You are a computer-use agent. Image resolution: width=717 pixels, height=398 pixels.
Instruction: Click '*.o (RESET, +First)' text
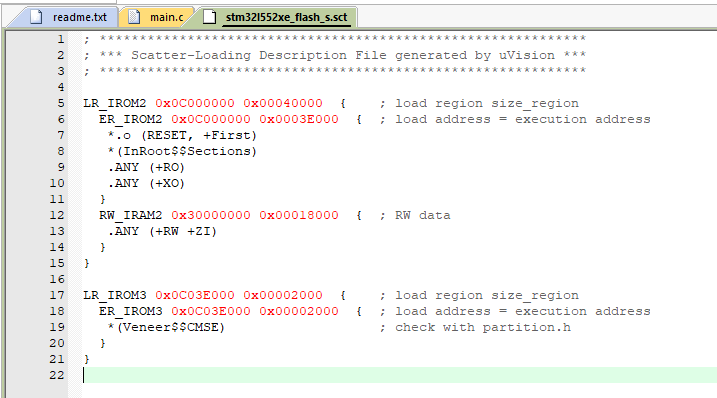[182, 135]
